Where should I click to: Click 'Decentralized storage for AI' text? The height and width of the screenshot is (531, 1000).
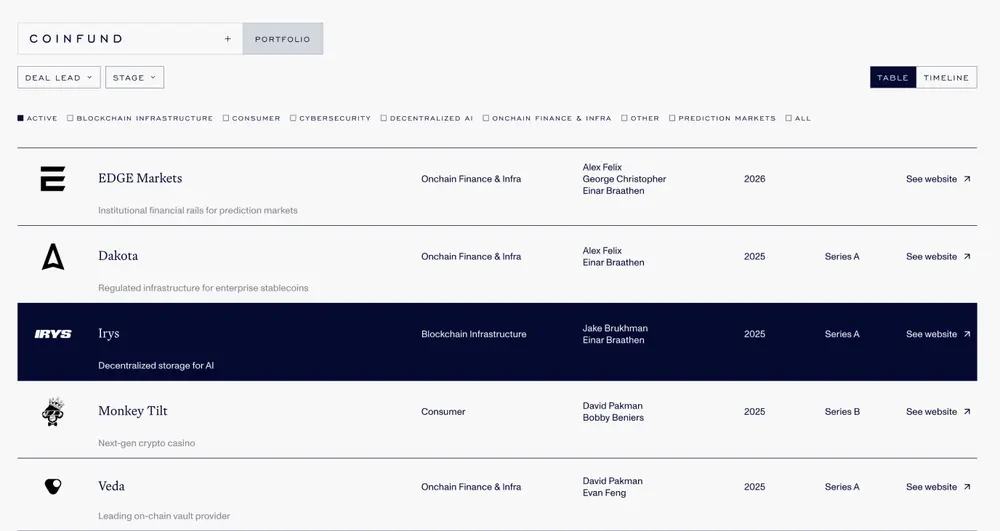156,366
